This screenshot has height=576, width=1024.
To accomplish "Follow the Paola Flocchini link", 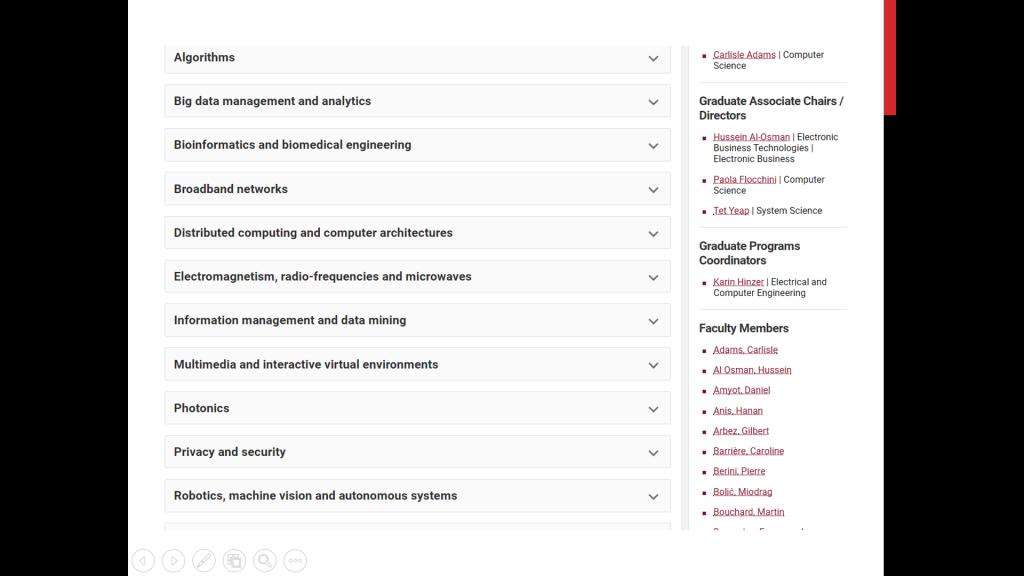I will pos(744,180).
